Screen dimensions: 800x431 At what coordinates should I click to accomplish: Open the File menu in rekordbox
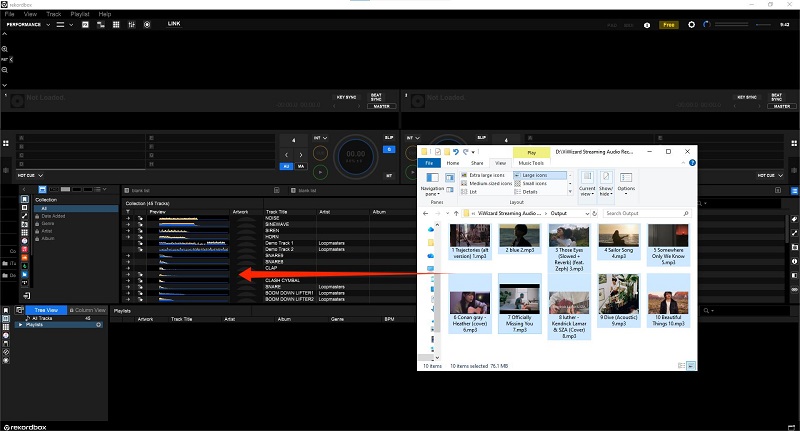pos(9,14)
